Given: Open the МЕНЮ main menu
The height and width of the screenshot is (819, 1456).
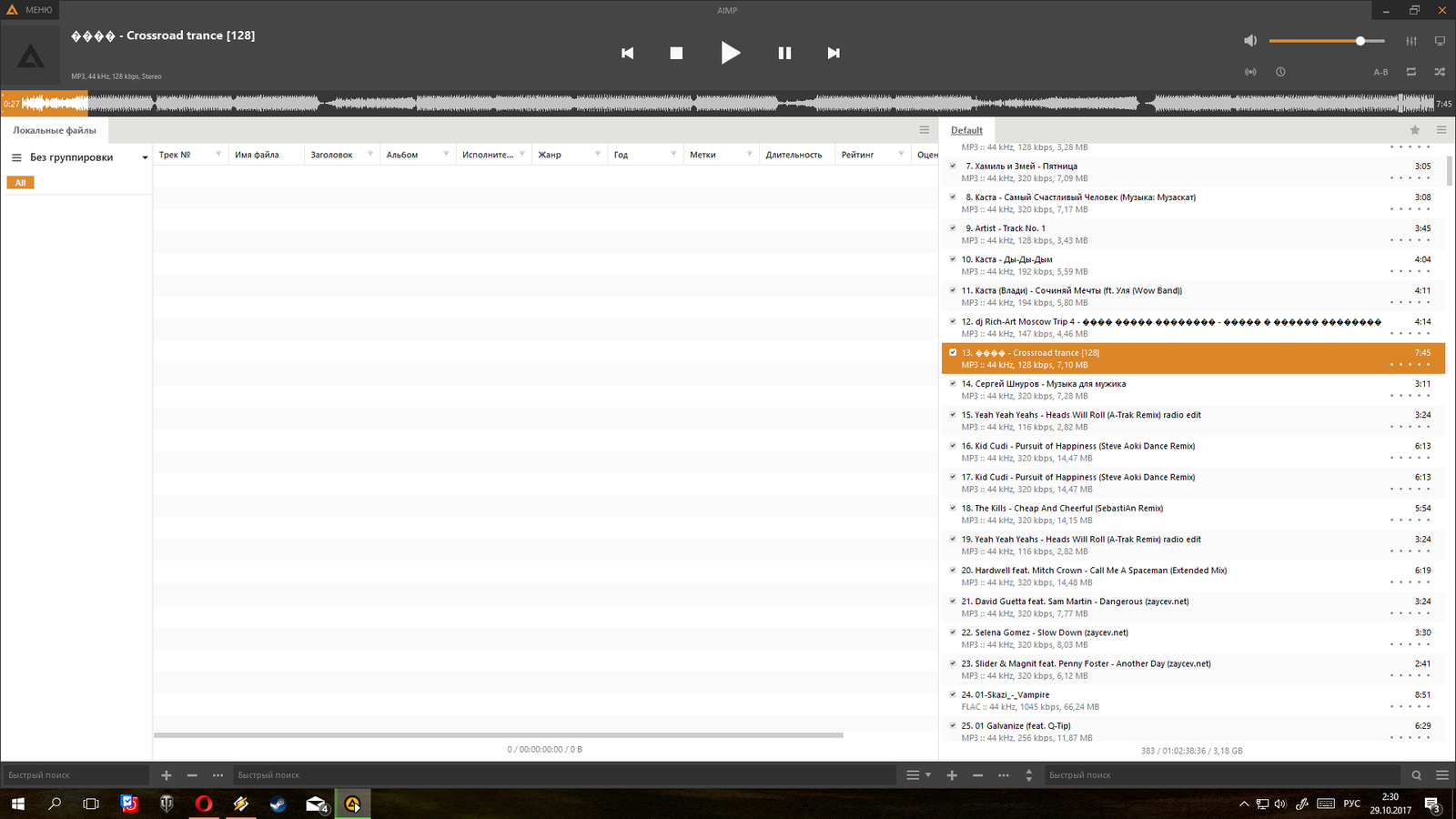Looking at the screenshot, I should click(29, 10).
